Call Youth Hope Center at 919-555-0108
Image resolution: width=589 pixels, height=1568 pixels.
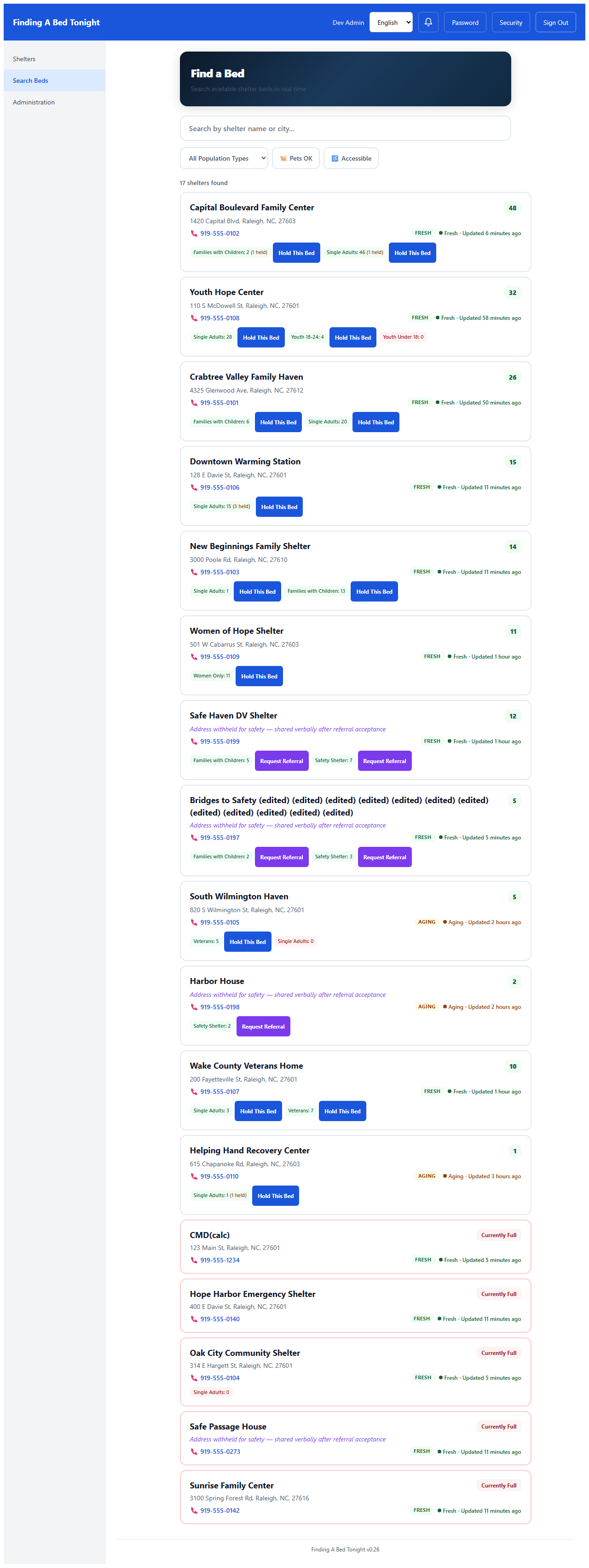(219, 318)
